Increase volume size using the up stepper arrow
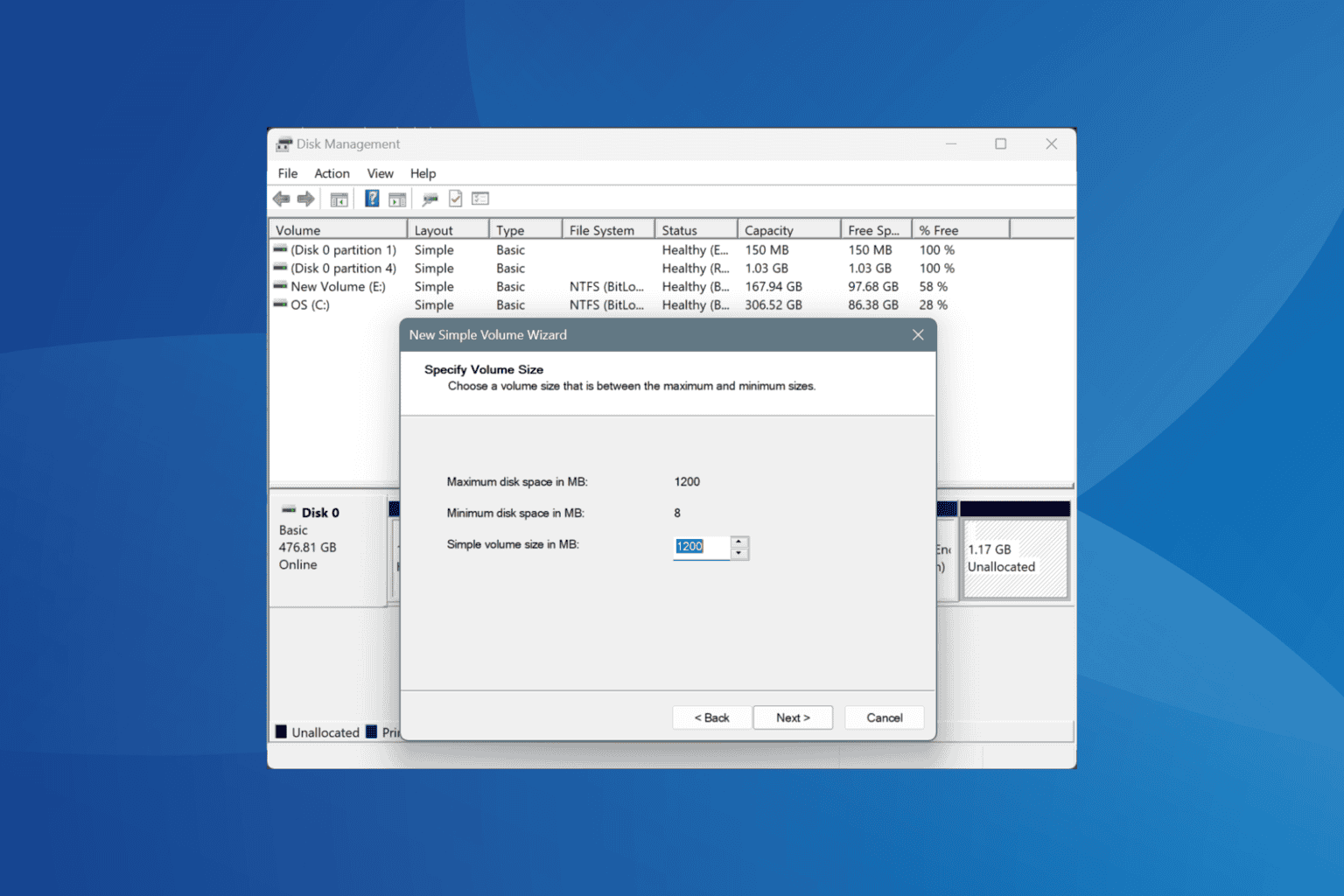The width and height of the screenshot is (1344, 896). pos(739,542)
